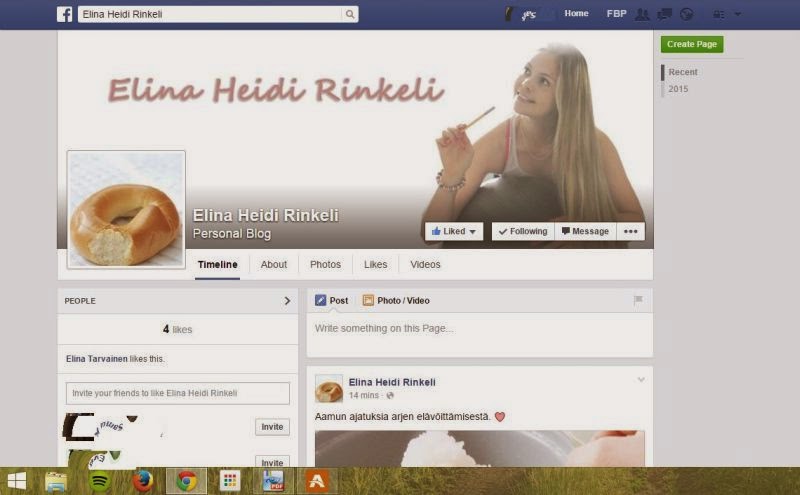800x495 pixels.
Task: Click the bagel profile picture thumbnail
Action: (126, 209)
